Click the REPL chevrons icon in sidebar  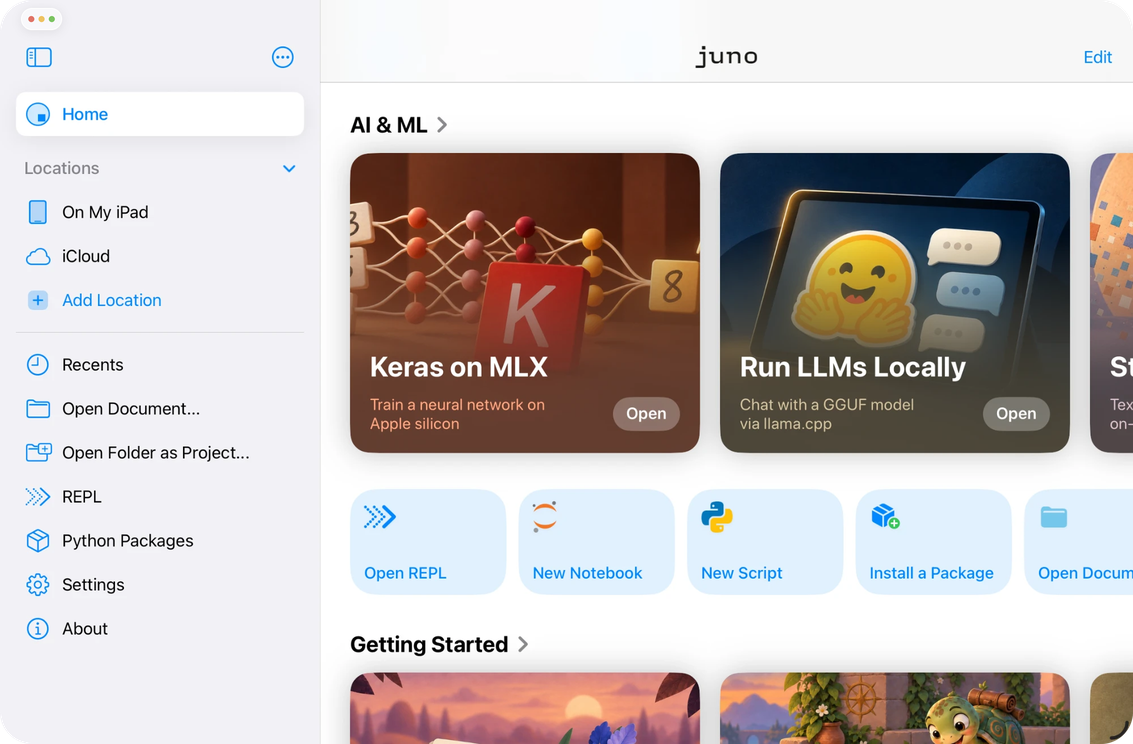pyautogui.click(x=38, y=497)
